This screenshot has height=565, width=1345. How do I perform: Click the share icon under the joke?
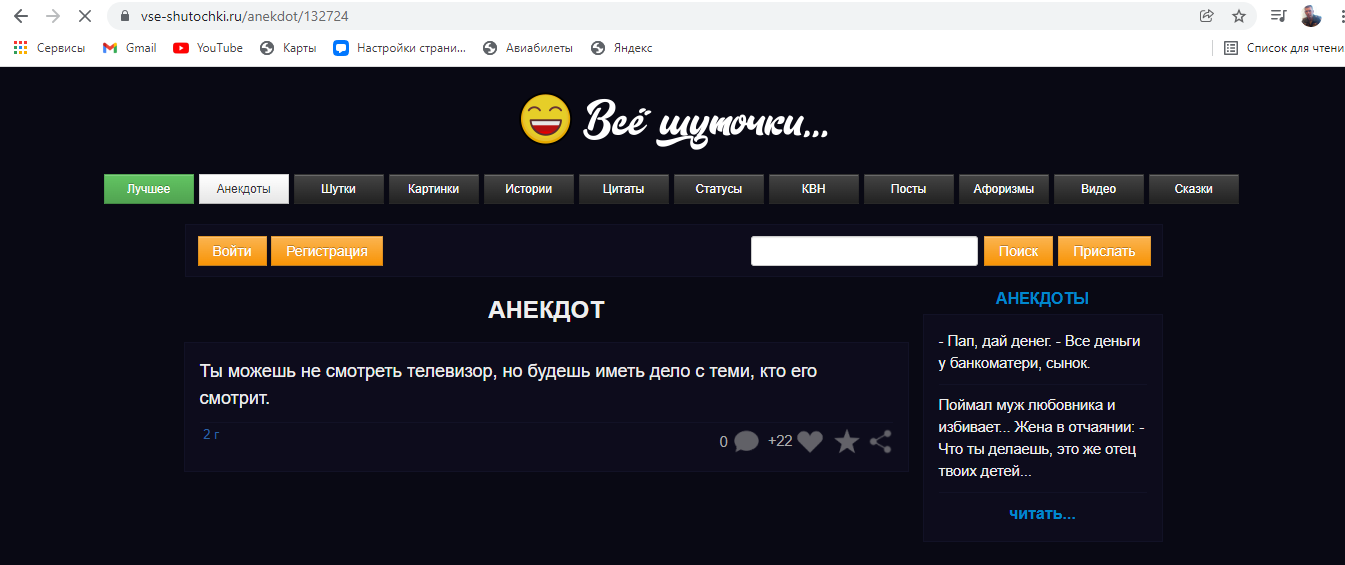(x=880, y=441)
